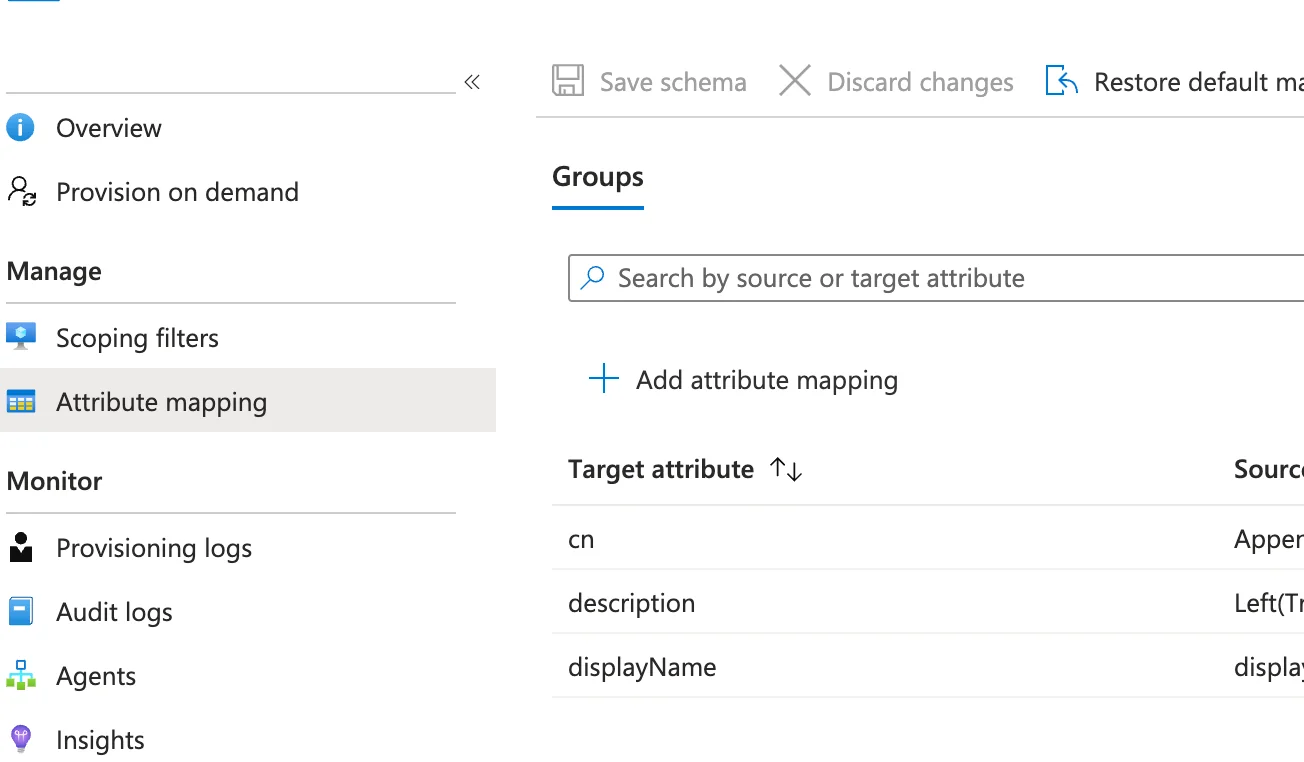This screenshot has height=762, width=1304.
Task: Click the Overview info icon
Action: point(20,128)
